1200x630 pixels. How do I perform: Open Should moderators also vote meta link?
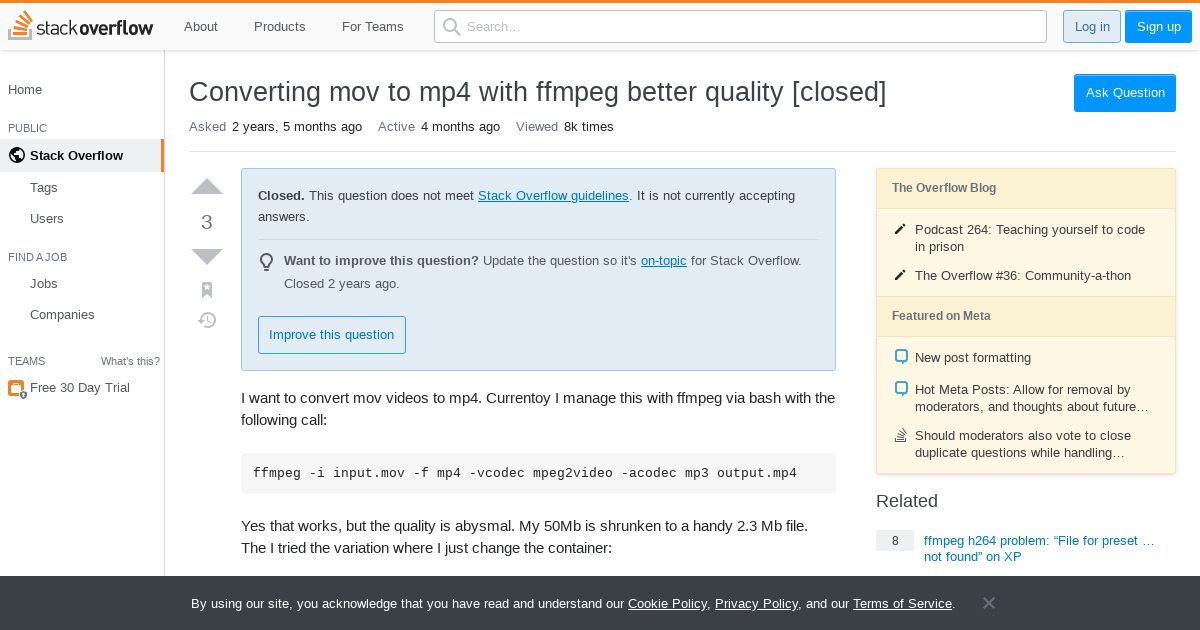(x=1023, y=444)
